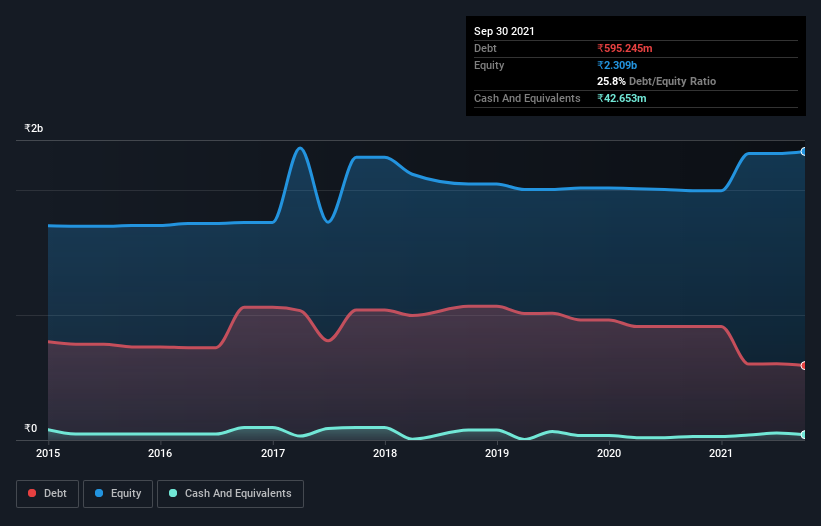
Task: Click the ₹595.245m debt value
Action: click(625, 48)
